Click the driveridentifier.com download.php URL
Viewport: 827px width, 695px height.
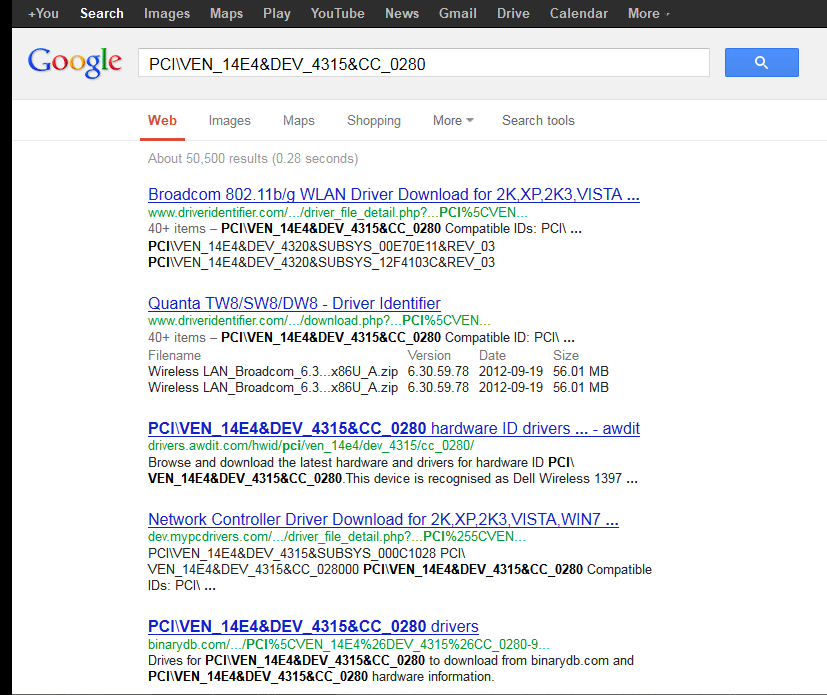(x=319, y=321)
